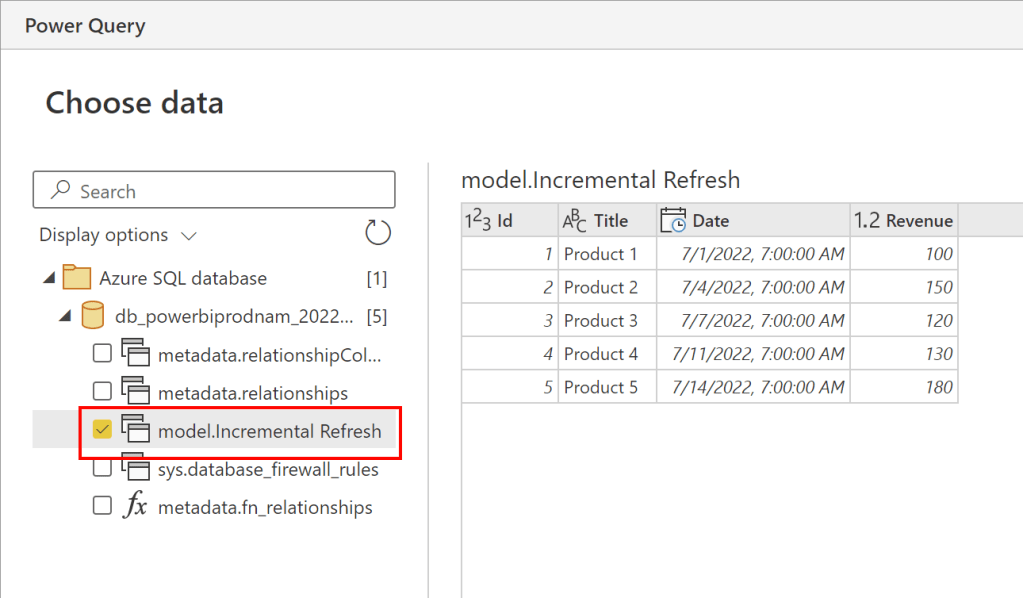The height and width of the screenshot is (598, 1023).
Task: Click the db_powerbiprodnam database cylinder icon
Action: click(93, 316)
